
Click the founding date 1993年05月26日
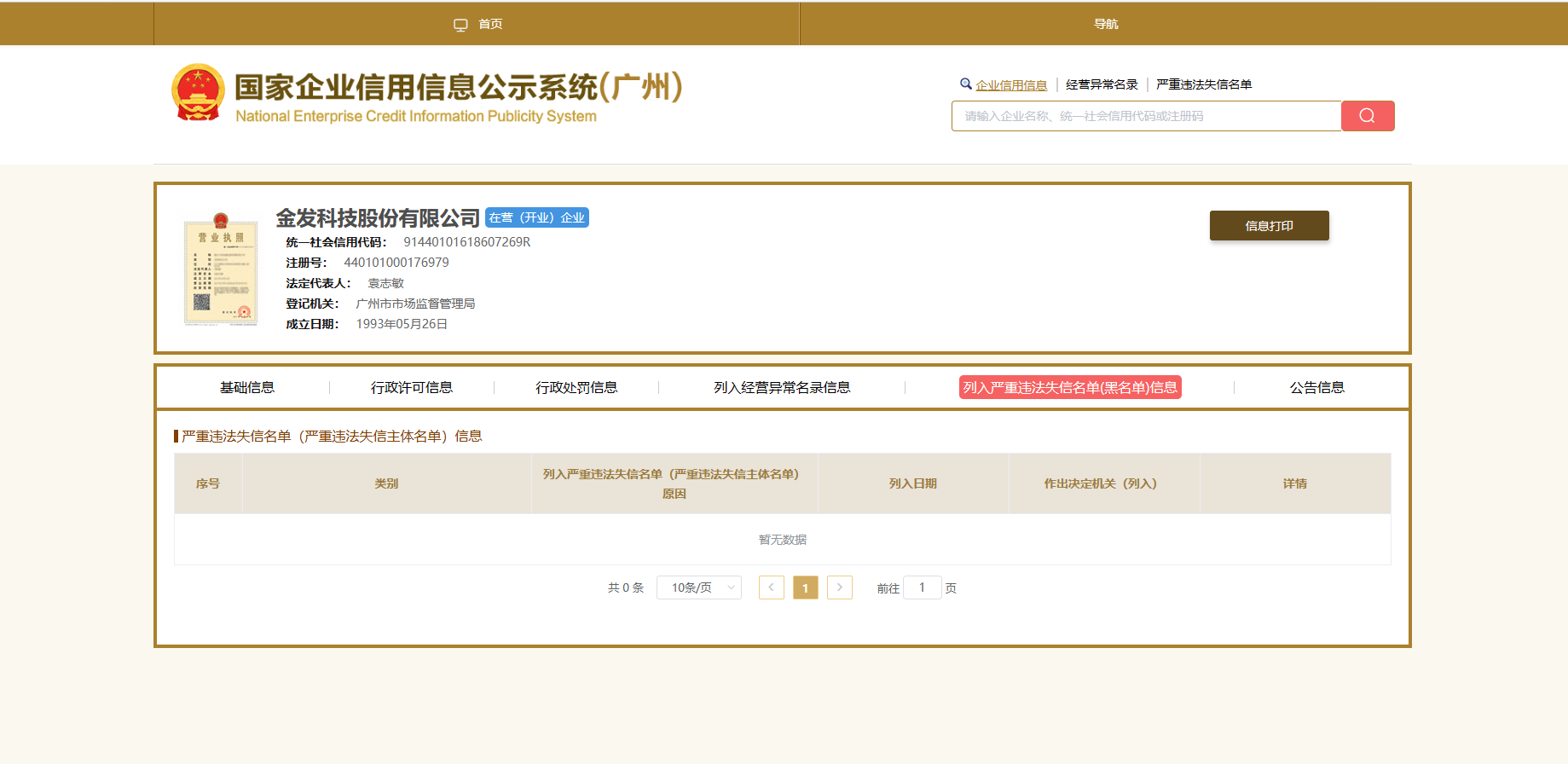tap(402, 324)
